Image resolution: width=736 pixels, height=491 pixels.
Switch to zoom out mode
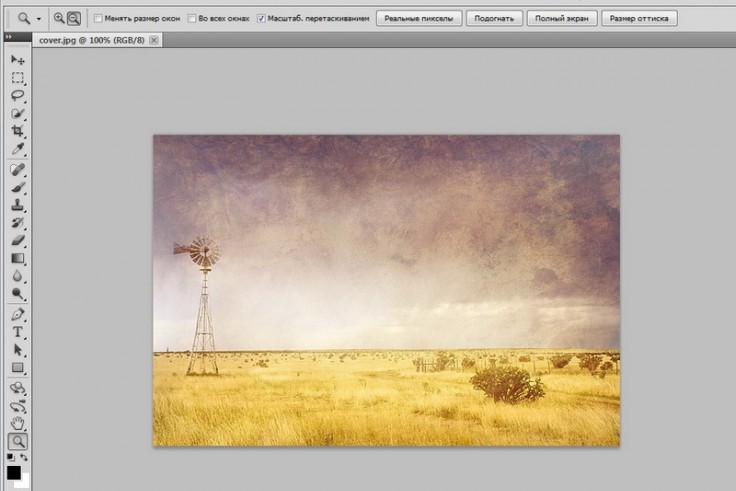(74, 18)
